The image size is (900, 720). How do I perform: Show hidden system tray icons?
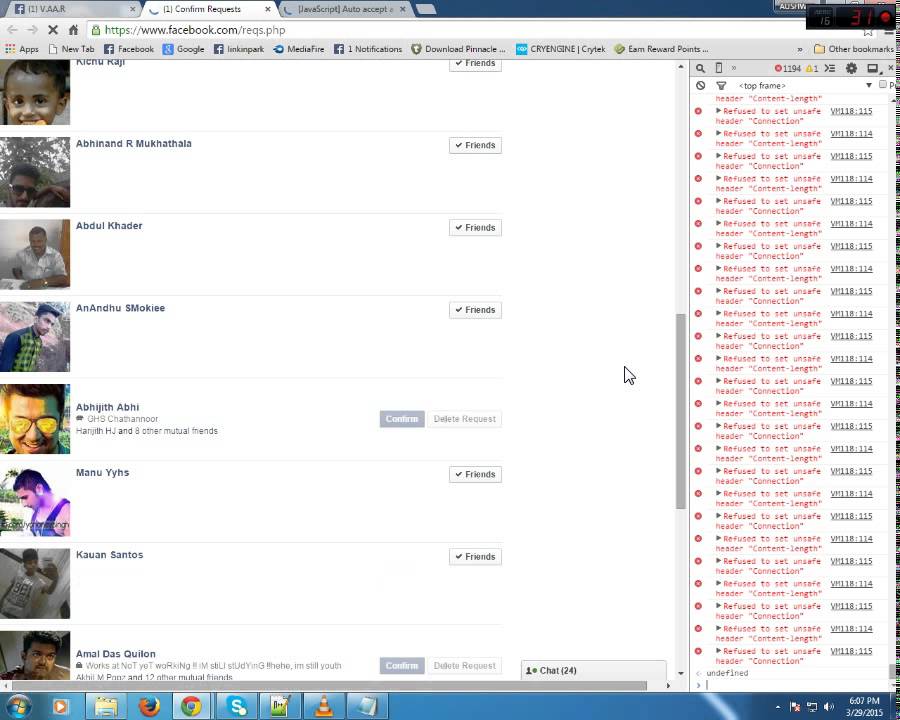pyautogui.click(x=778, y=707)
